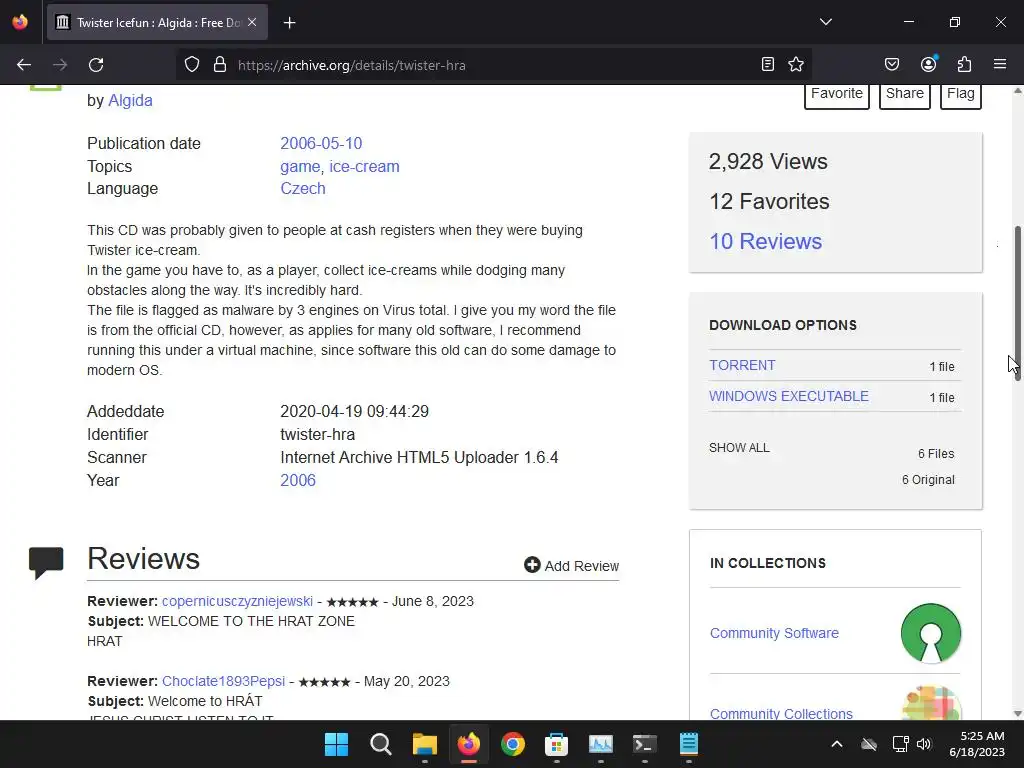
Task: Close the Twister Icefun tab
Action: coord(252,22)
